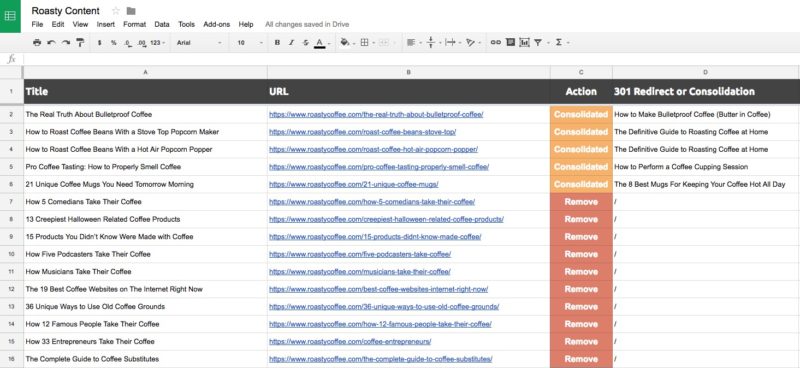Click the insert comment icon
800x368 pixels.
pyautogui.click(x=510, y=43)
